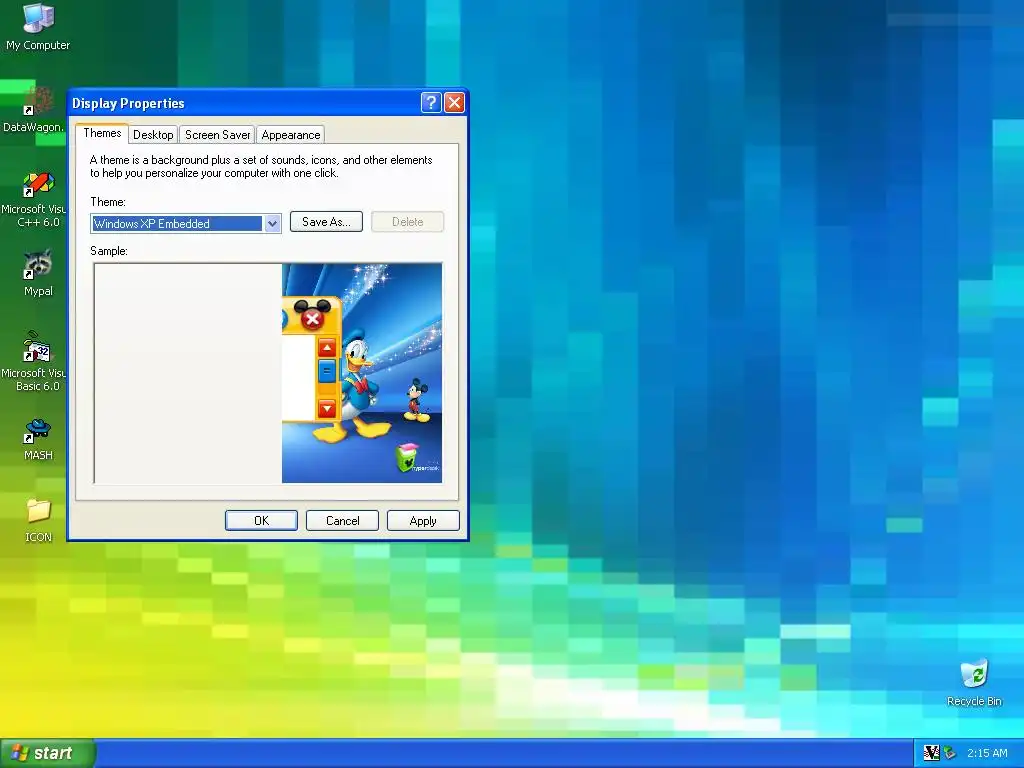Click the 2:15 AM taskbar clock

[x=987, y=753]
